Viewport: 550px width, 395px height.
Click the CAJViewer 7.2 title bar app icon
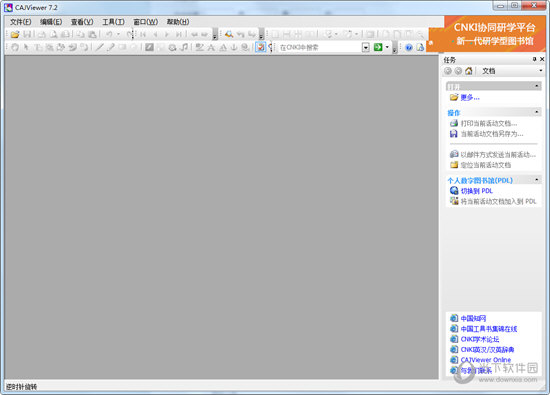8,7
